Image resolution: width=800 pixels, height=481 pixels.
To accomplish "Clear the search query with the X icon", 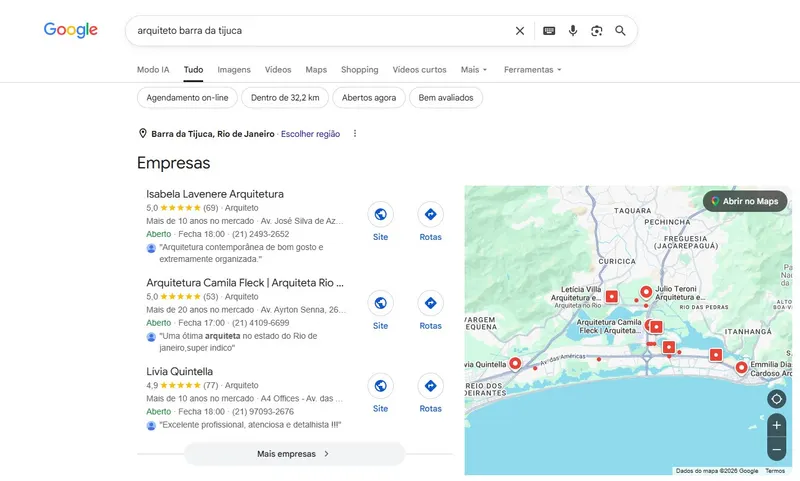I will click(519, 31).
